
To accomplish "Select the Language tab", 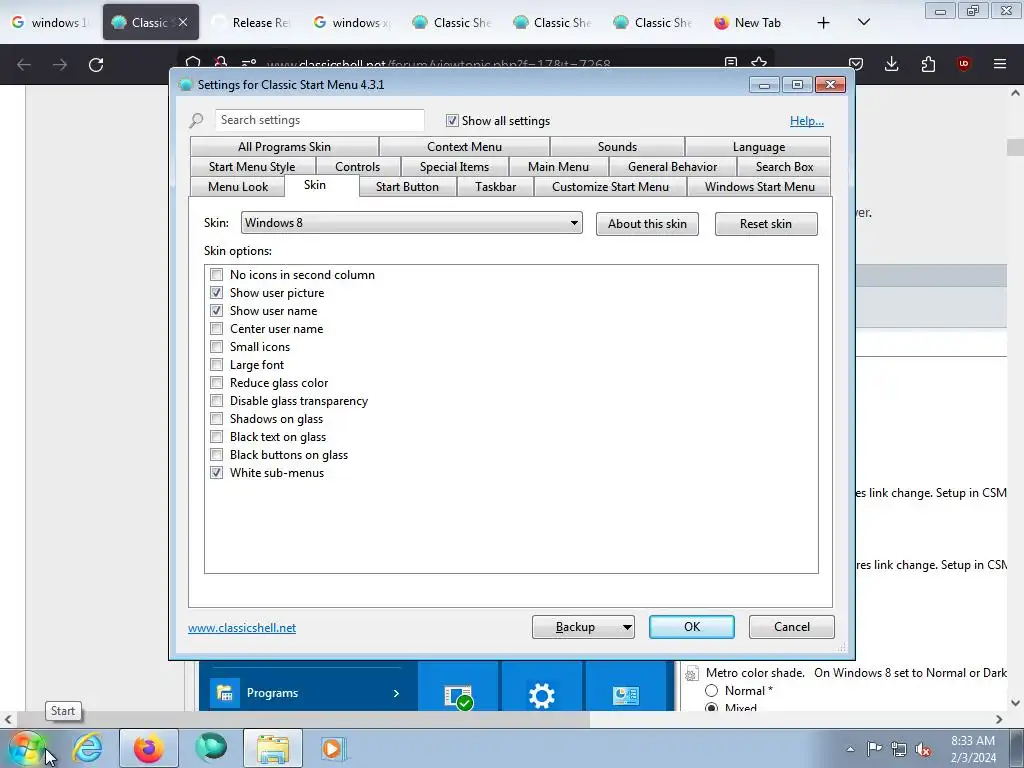I will point(759,147).
